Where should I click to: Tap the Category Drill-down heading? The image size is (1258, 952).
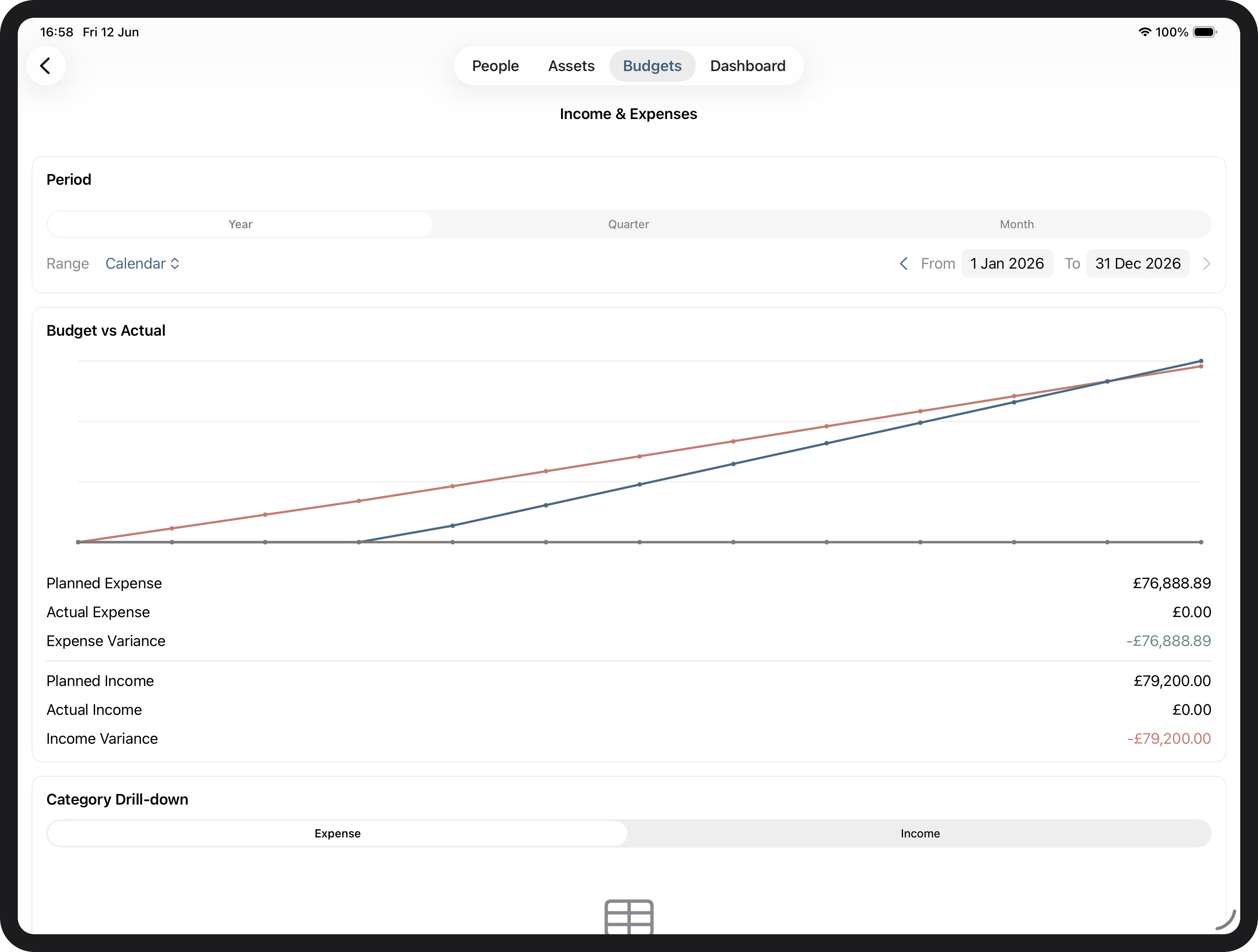(117, 800)
